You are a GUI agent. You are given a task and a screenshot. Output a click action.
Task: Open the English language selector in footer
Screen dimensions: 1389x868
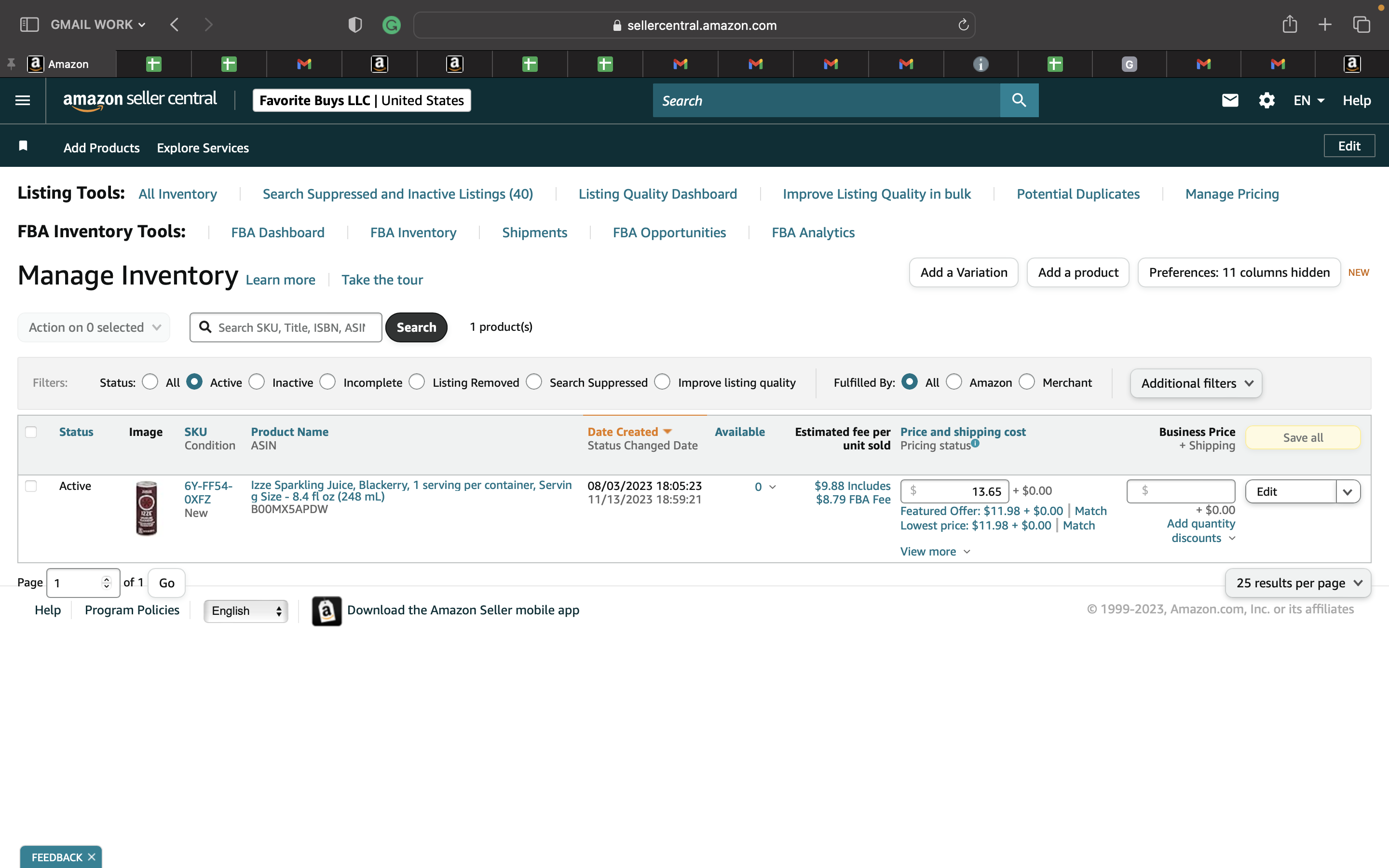click(x=246, y=611)
